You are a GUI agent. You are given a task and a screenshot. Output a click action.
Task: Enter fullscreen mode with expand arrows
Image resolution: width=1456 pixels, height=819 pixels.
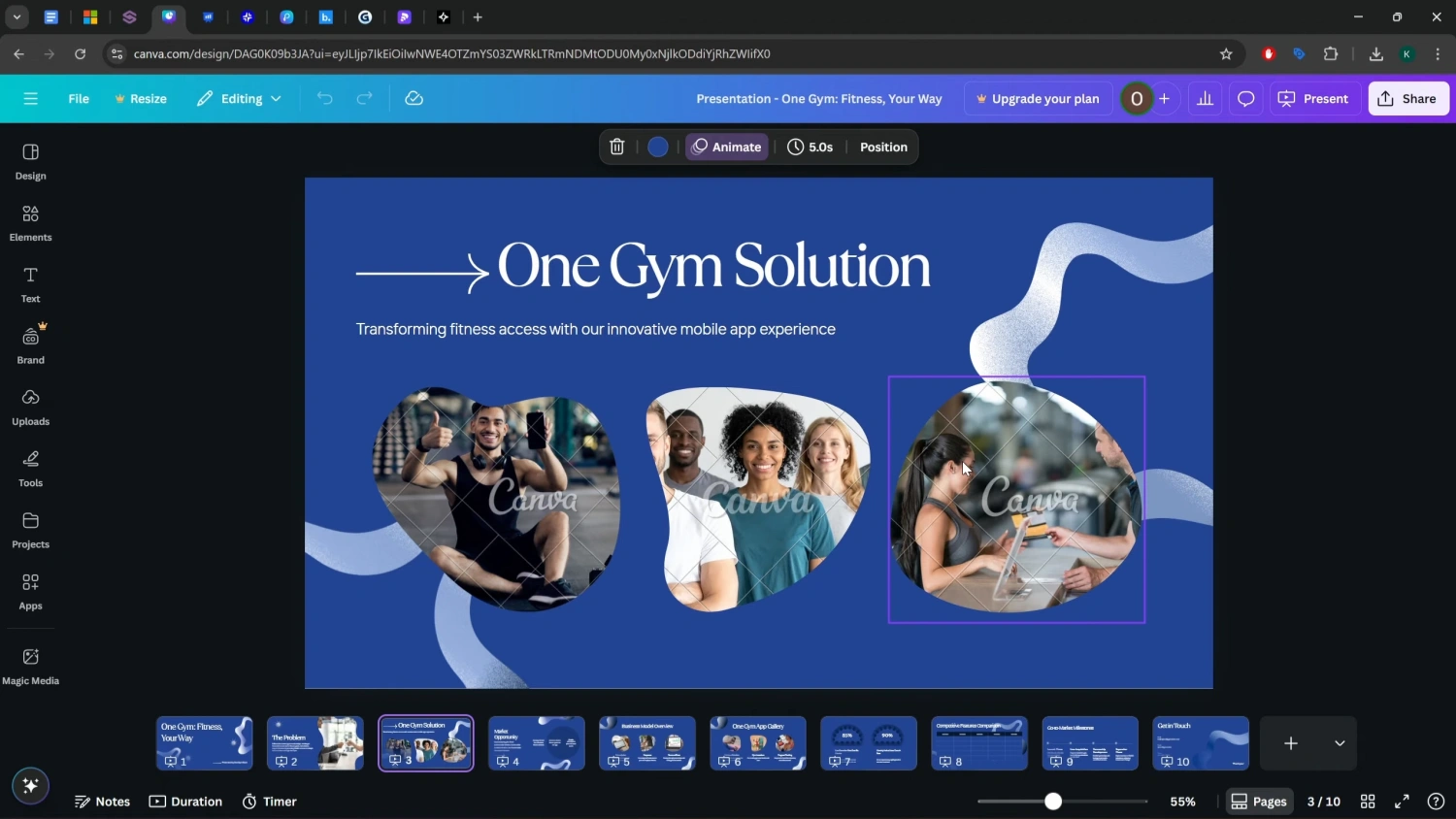(x=1402, y=802)
